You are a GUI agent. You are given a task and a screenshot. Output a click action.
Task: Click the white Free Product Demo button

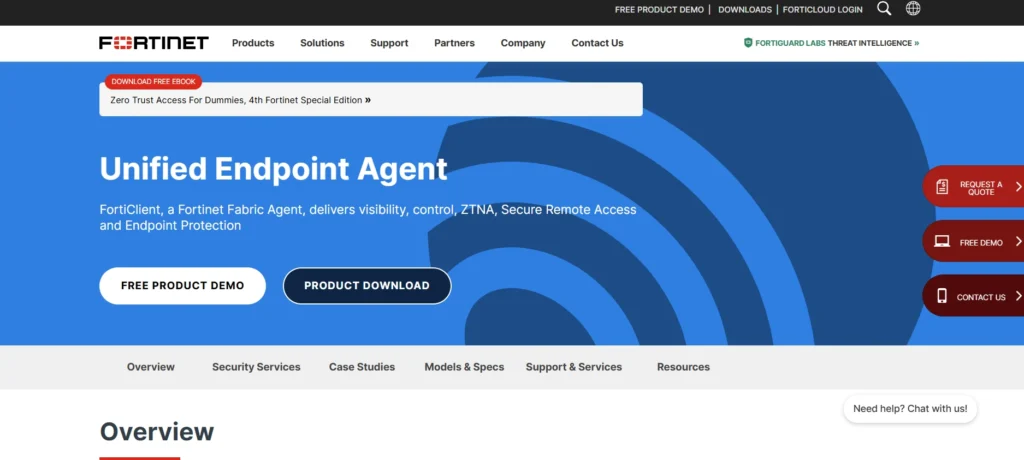tap(182, 286)
